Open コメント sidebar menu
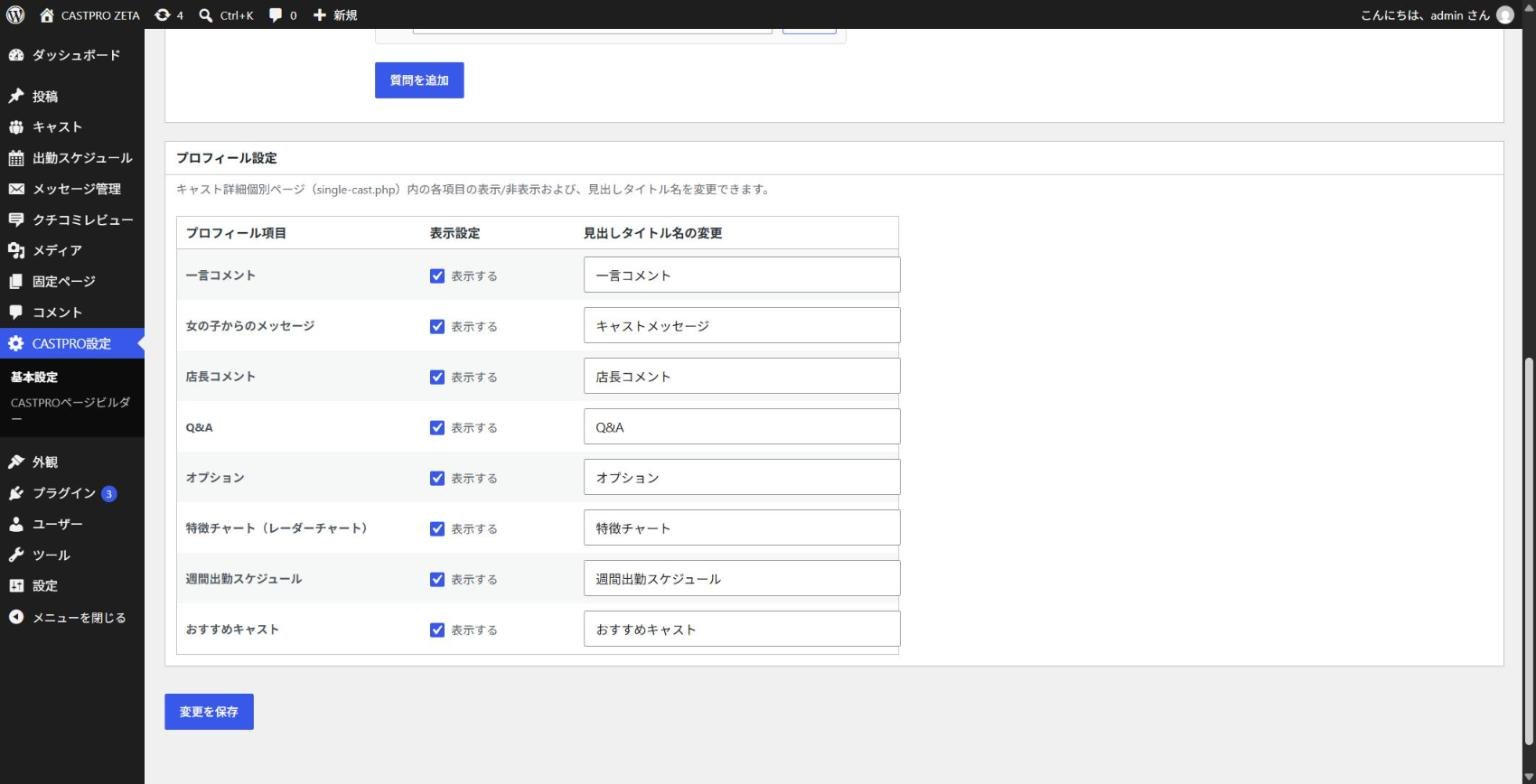The image size is (1536, 784). [x=72, y=312]
